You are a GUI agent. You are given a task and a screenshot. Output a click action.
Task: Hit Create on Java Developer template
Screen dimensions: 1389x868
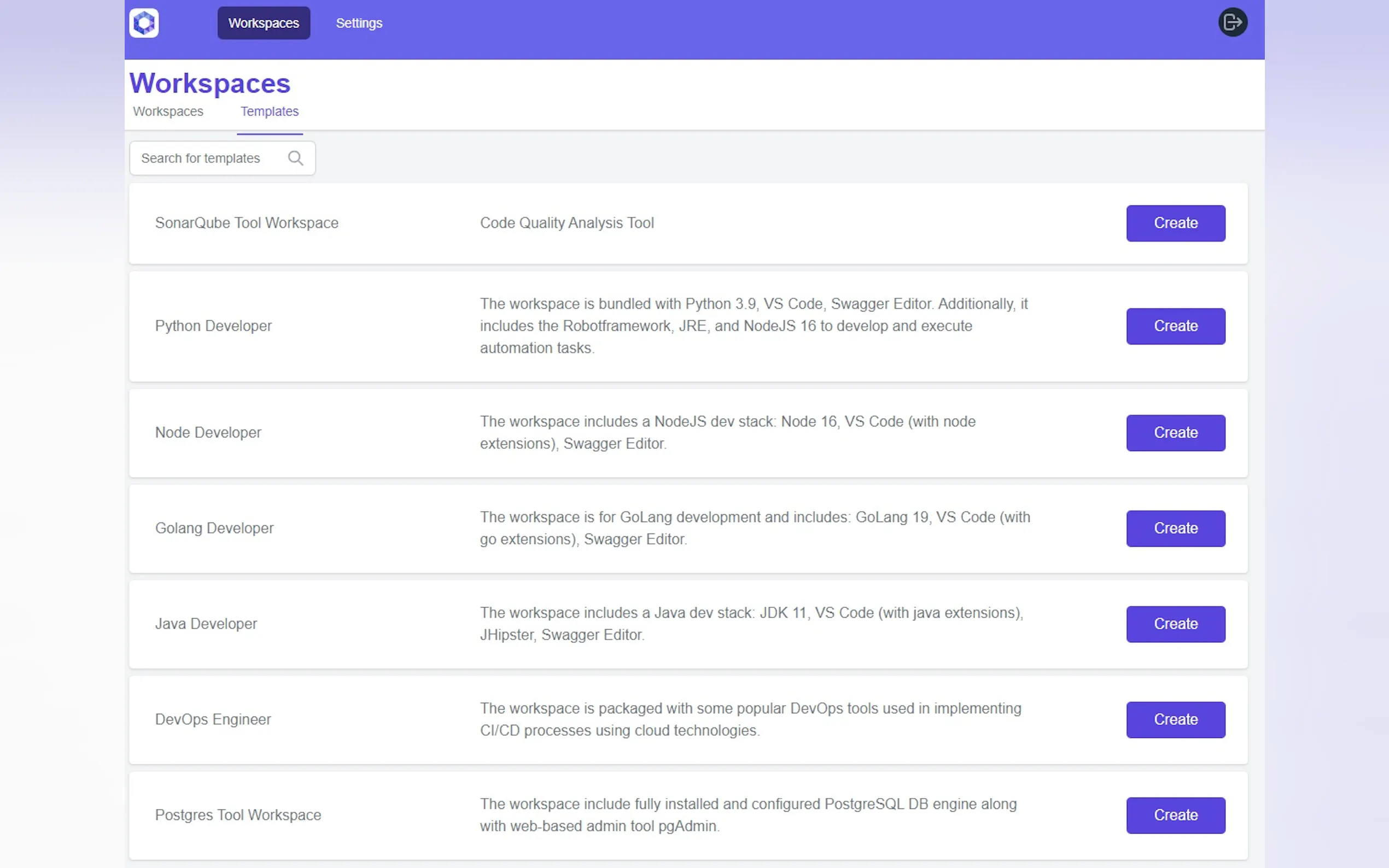1175,624
